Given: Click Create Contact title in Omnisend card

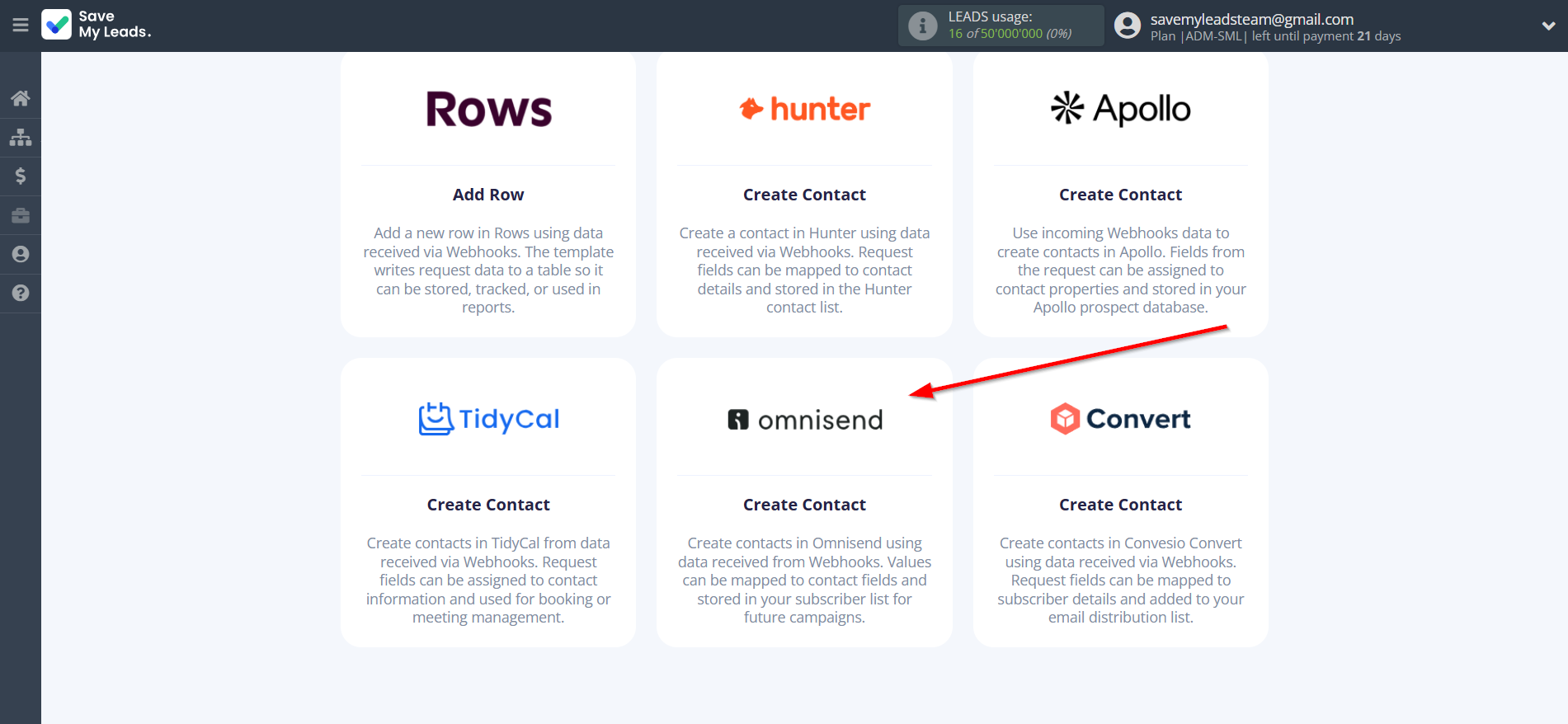Looking at the screenshot, I should pyautogui.click(x=804, y=505).
